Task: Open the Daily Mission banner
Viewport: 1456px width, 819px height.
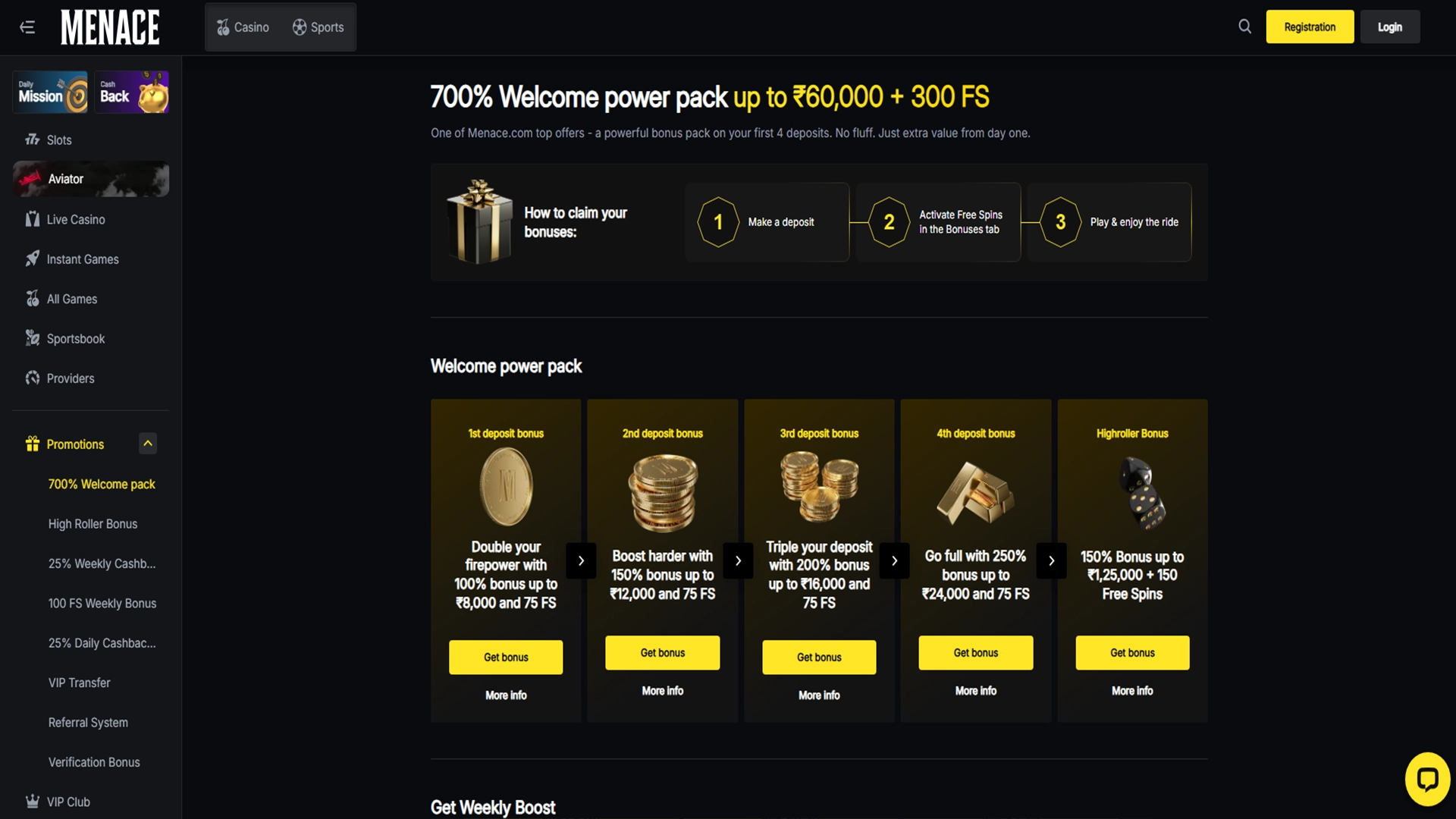Action: pos(49,92)
